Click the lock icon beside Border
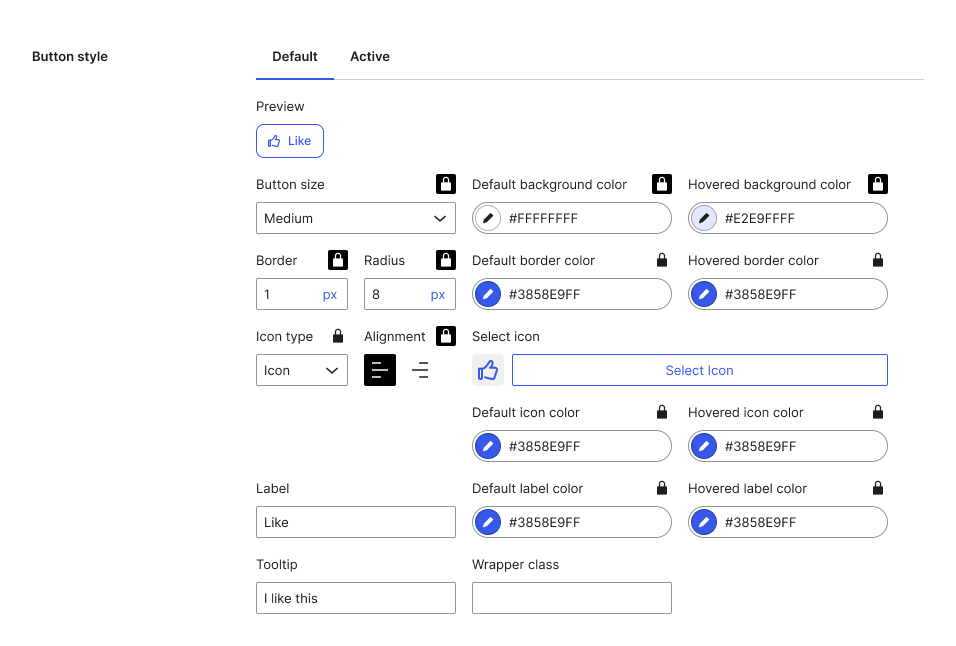The width and height of the screenshot is (956, 646). click(x=338, y=260)
